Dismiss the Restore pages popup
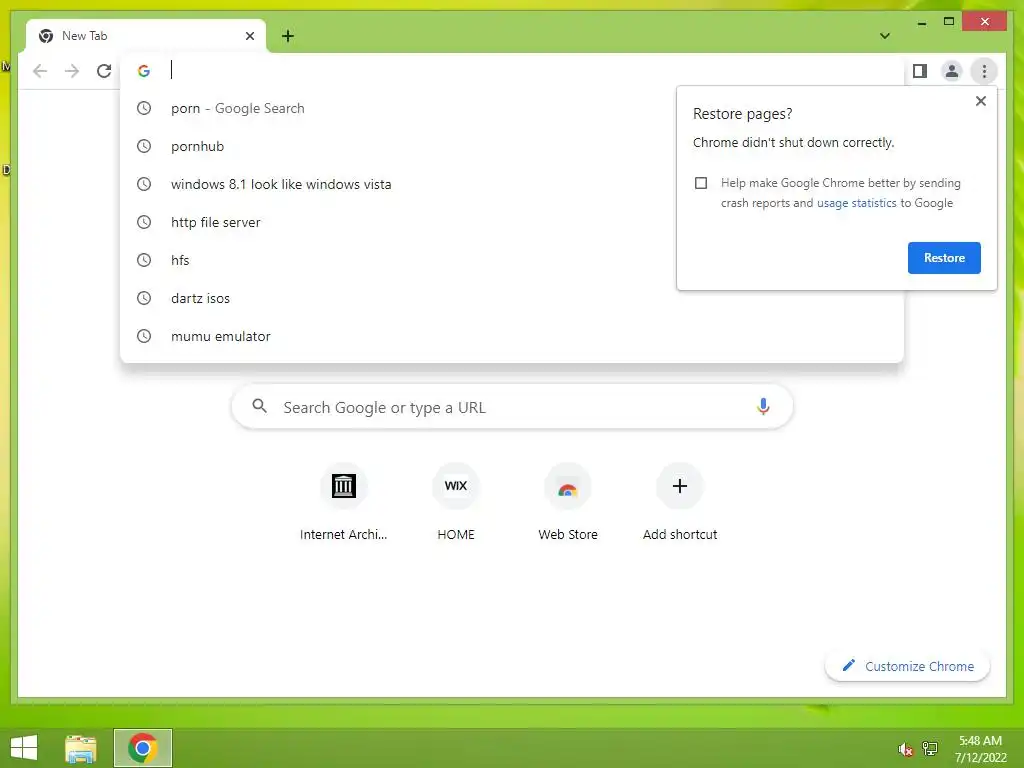The height and width of the screenshot is (768, 1024). point(980,101)
